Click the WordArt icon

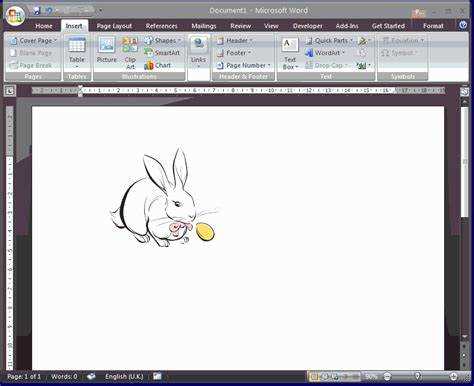pyautogui.click(x=324, y=53)
